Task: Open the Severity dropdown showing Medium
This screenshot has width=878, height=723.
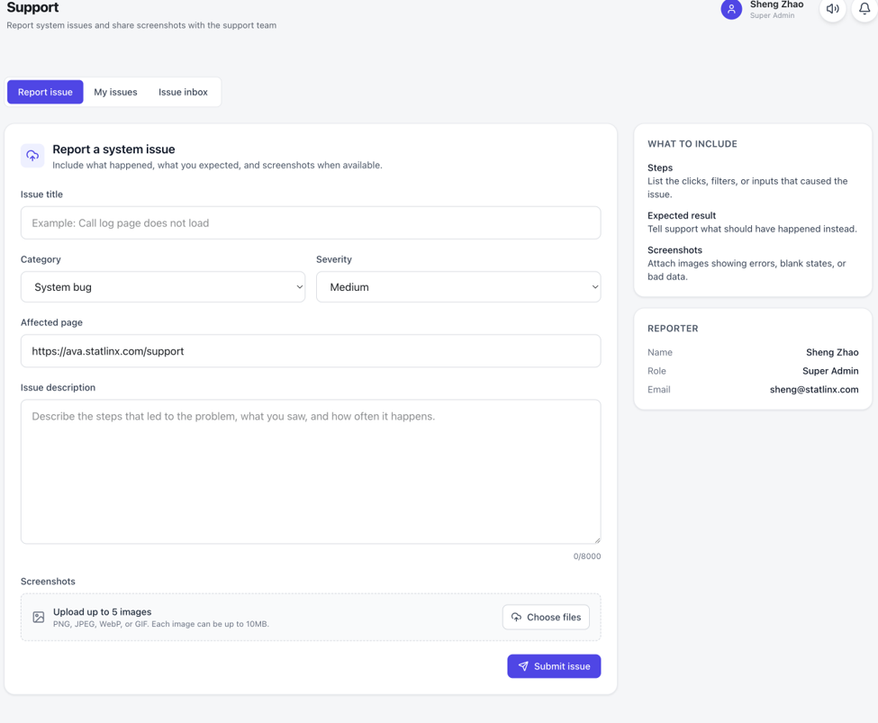Action: tap(459, 287)
